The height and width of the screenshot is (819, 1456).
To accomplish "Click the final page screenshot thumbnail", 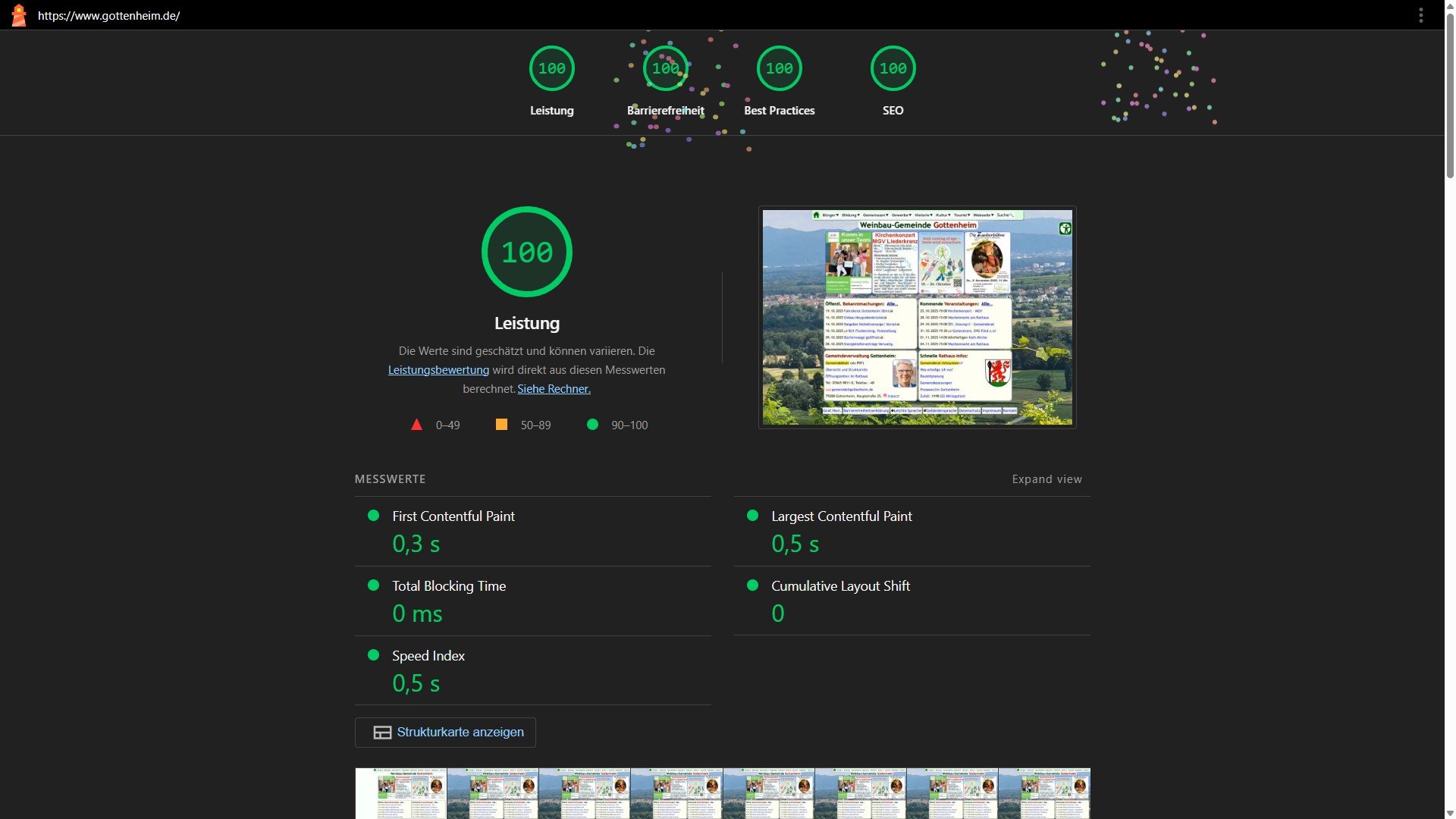I will click(x=917, y=317).
